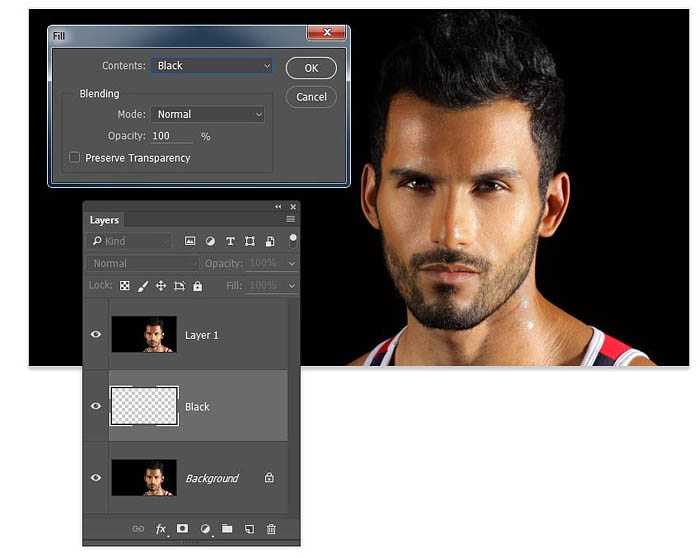Click the Fill dialog Opacity field

tap(172, 136)
